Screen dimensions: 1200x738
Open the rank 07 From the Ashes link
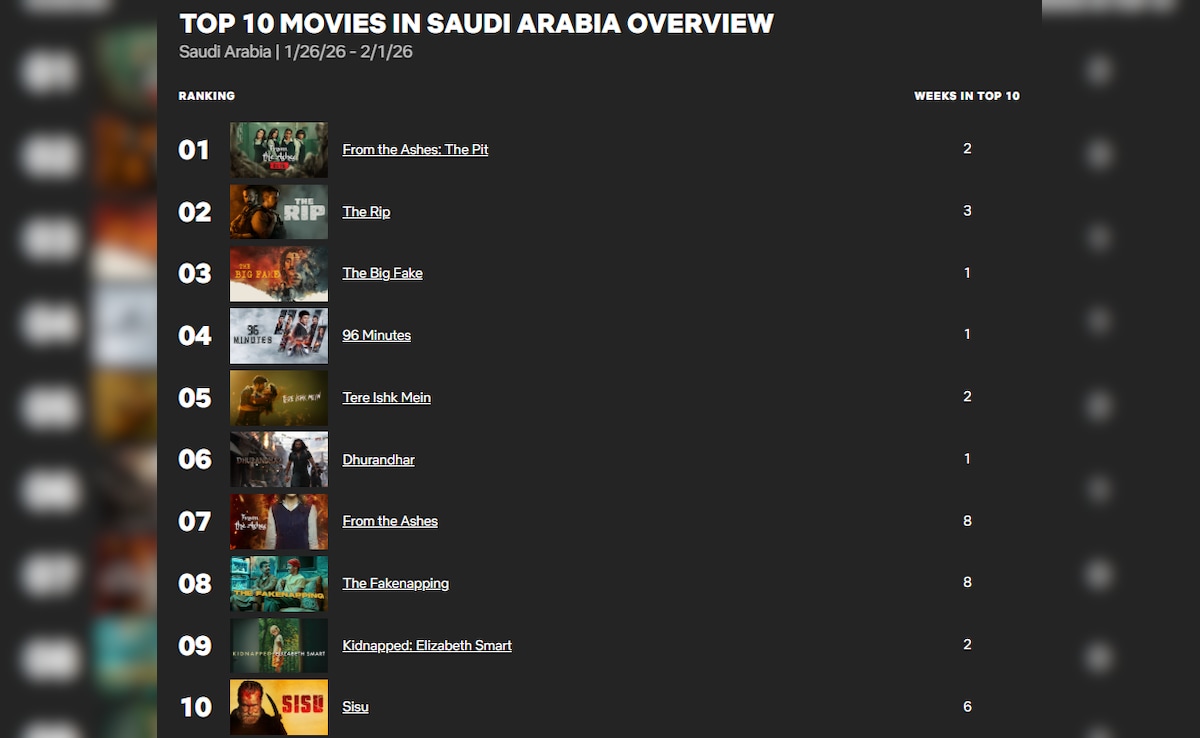point(390,522)
